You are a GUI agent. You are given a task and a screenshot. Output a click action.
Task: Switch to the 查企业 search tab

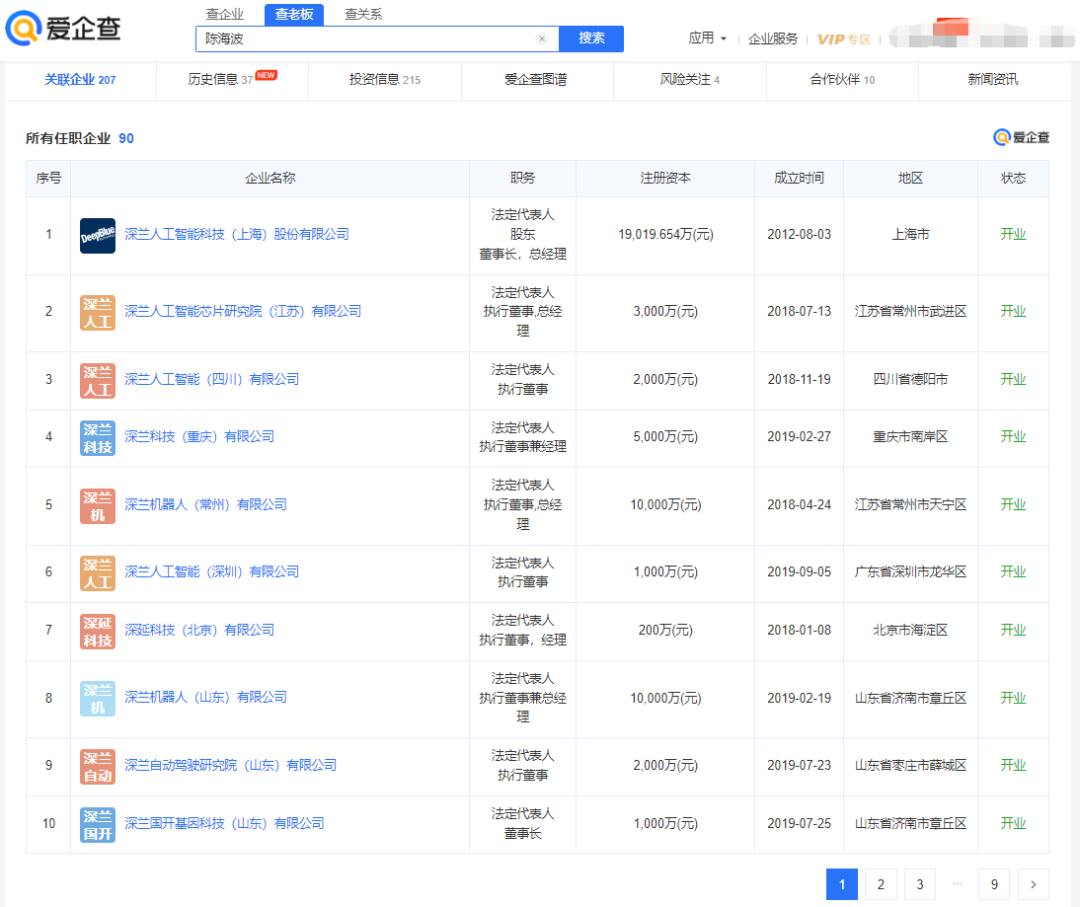tap(224, 14)
